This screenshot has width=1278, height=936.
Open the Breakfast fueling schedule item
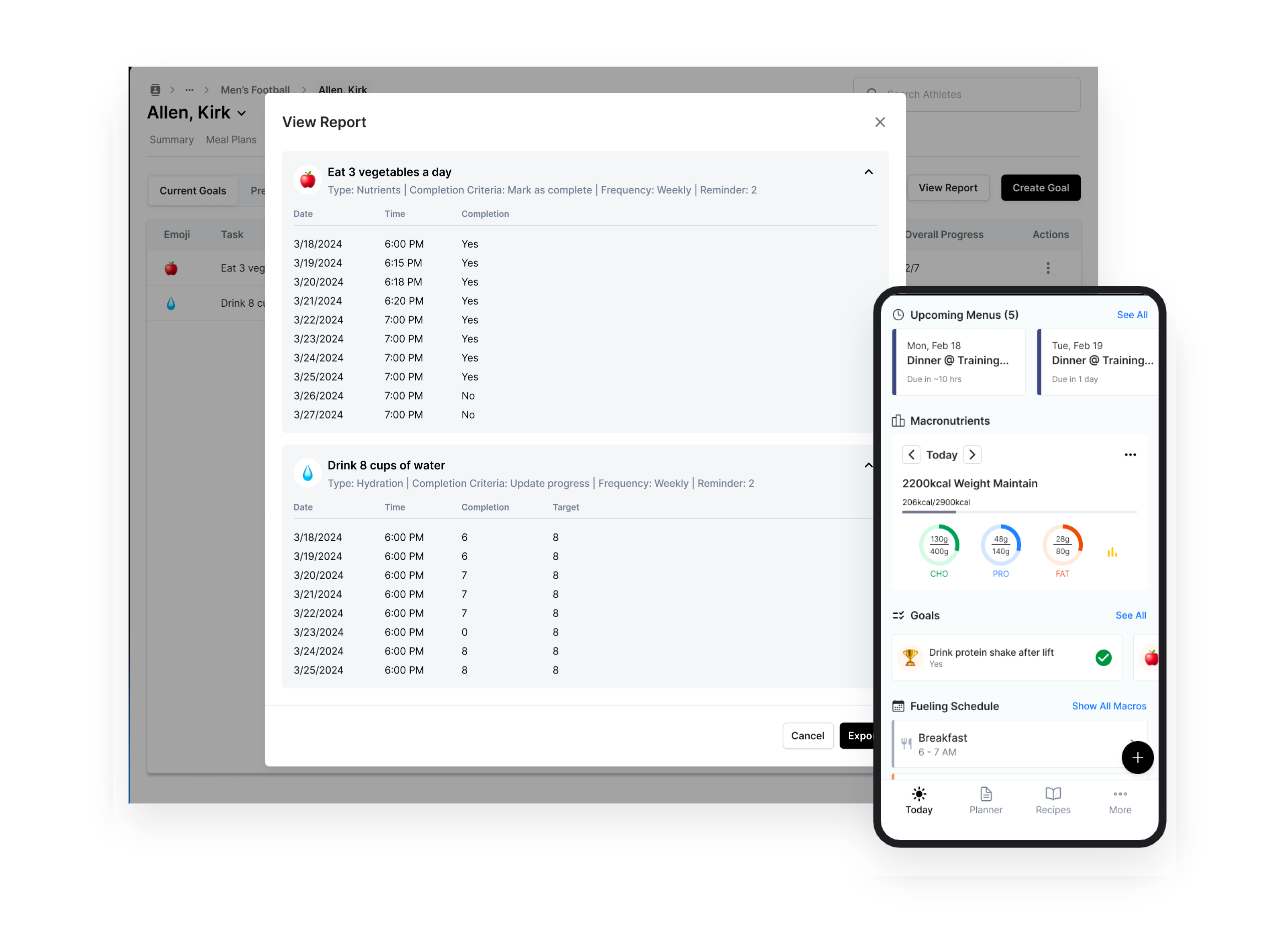tap(1020, 744)
